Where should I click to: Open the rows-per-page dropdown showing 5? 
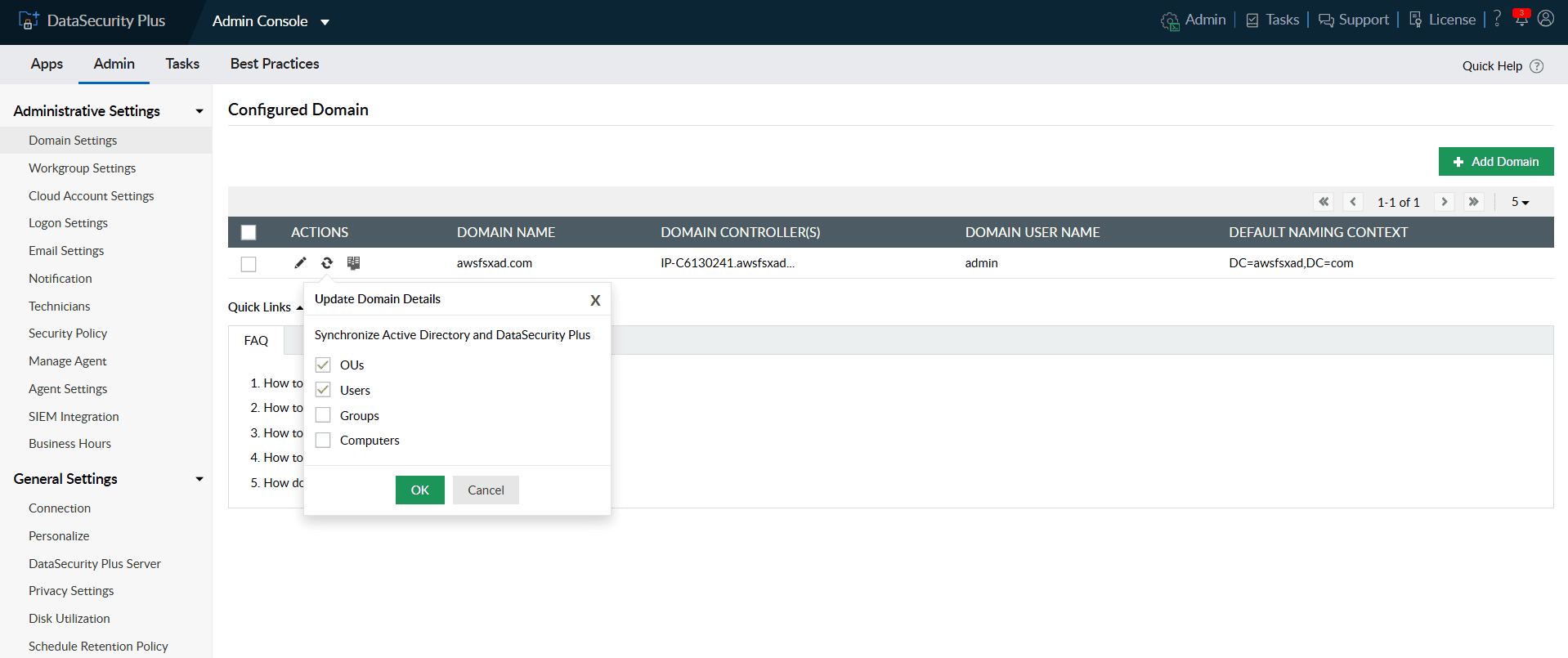(1520, 202)
